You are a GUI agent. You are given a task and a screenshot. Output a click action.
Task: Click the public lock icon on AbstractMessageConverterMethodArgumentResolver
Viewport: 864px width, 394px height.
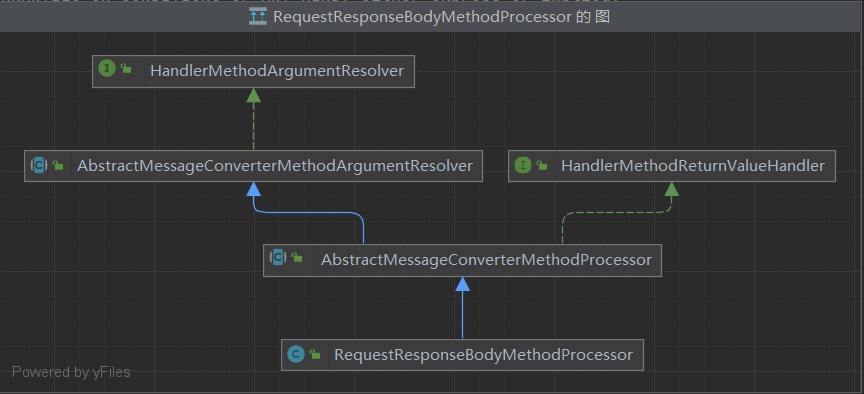pyautogui.click(x=58, y=165)
